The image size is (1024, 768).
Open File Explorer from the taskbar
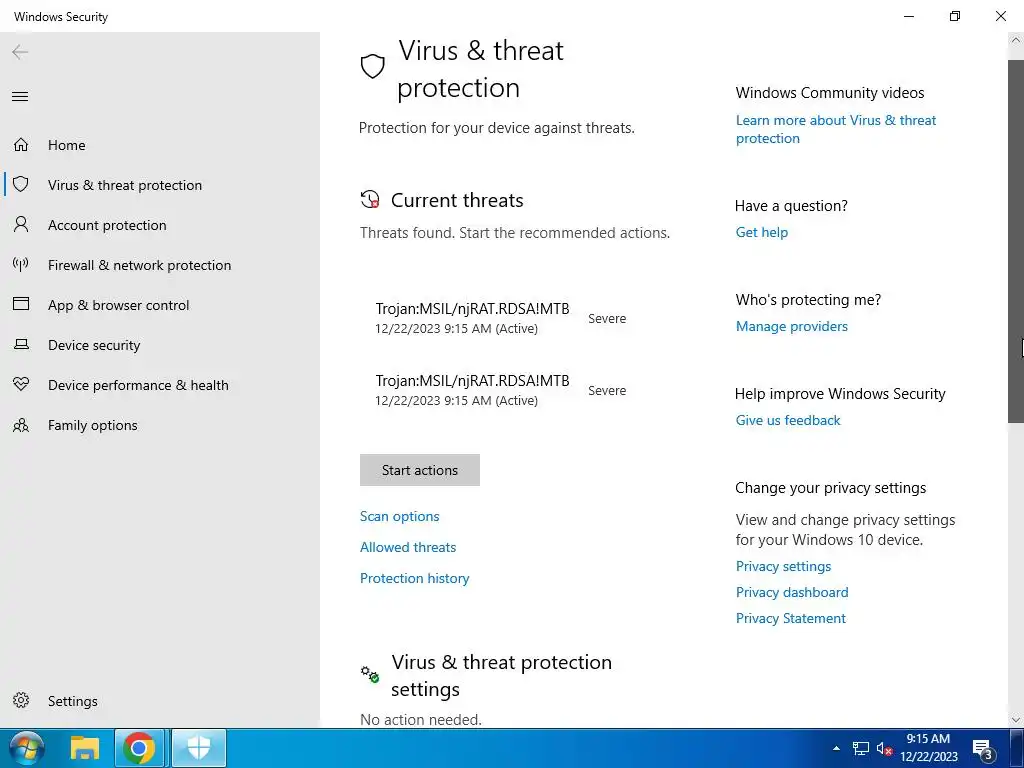(x=85, y=748)
